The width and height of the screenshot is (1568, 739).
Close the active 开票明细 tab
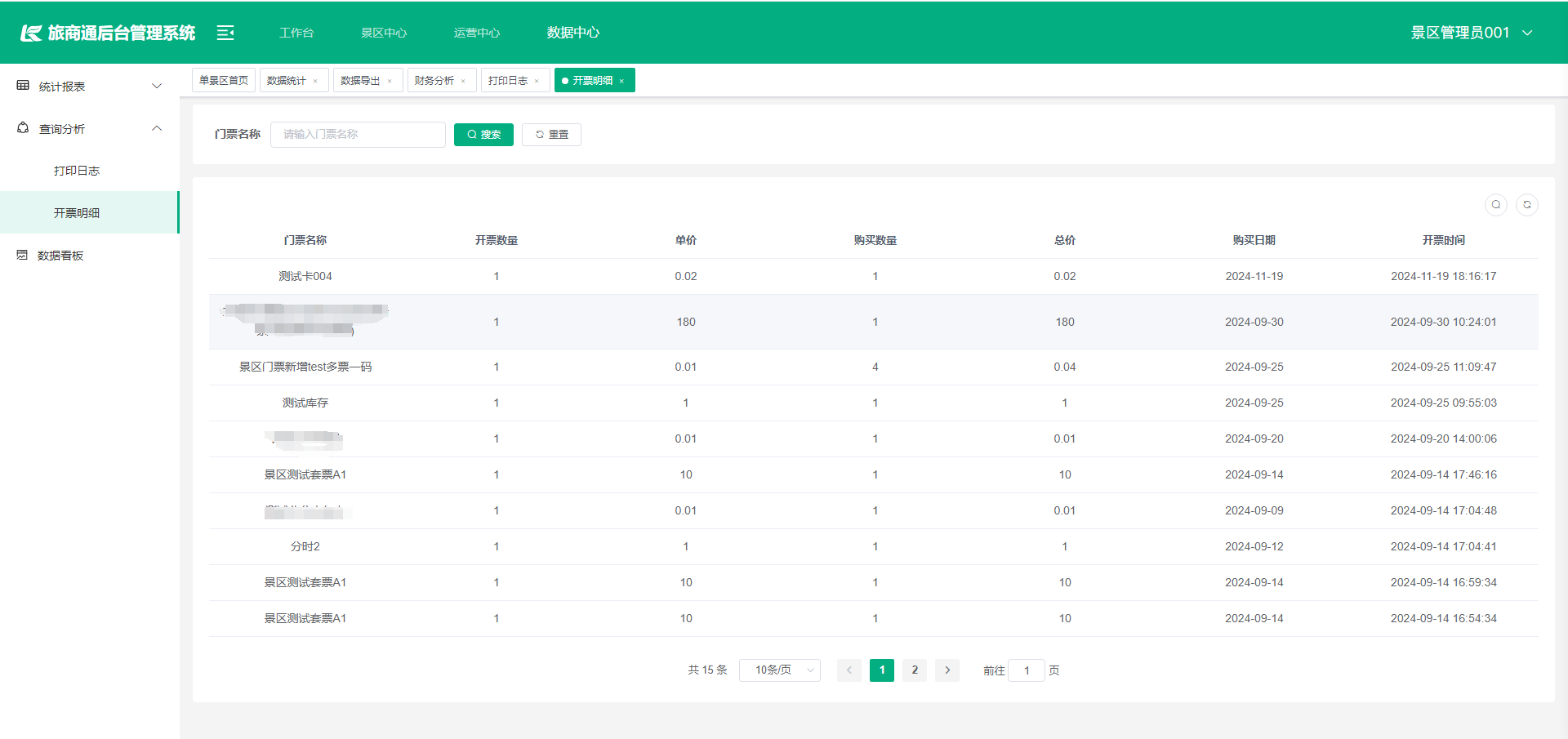(x=621, y=81)
